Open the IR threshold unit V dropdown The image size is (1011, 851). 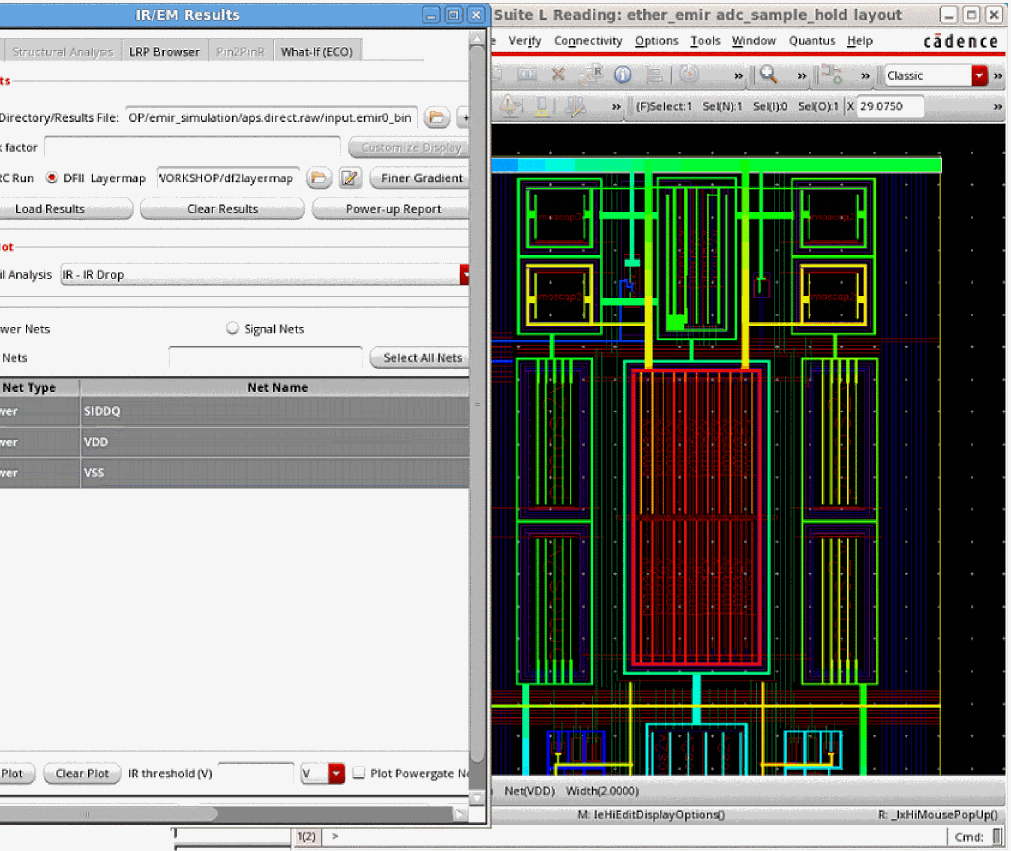point(336,773)
